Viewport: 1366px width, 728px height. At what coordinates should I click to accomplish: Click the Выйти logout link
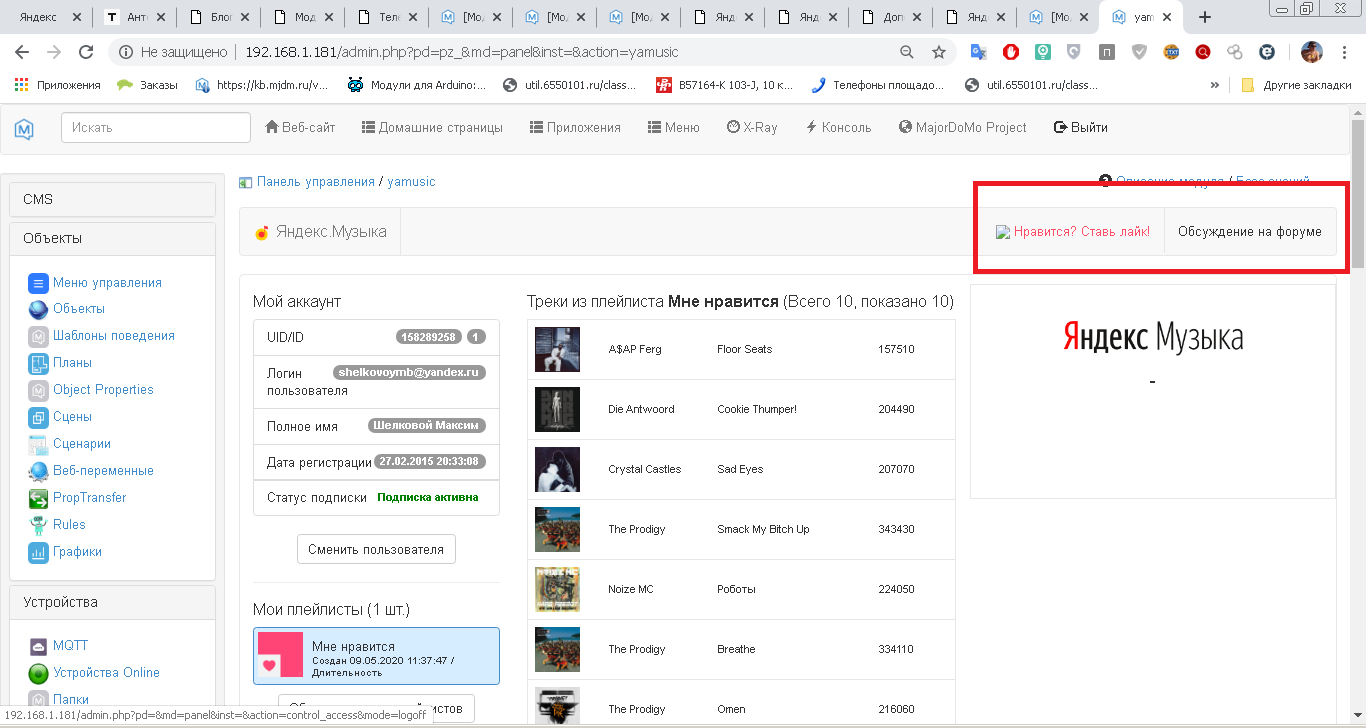[x=1080, y=128]
